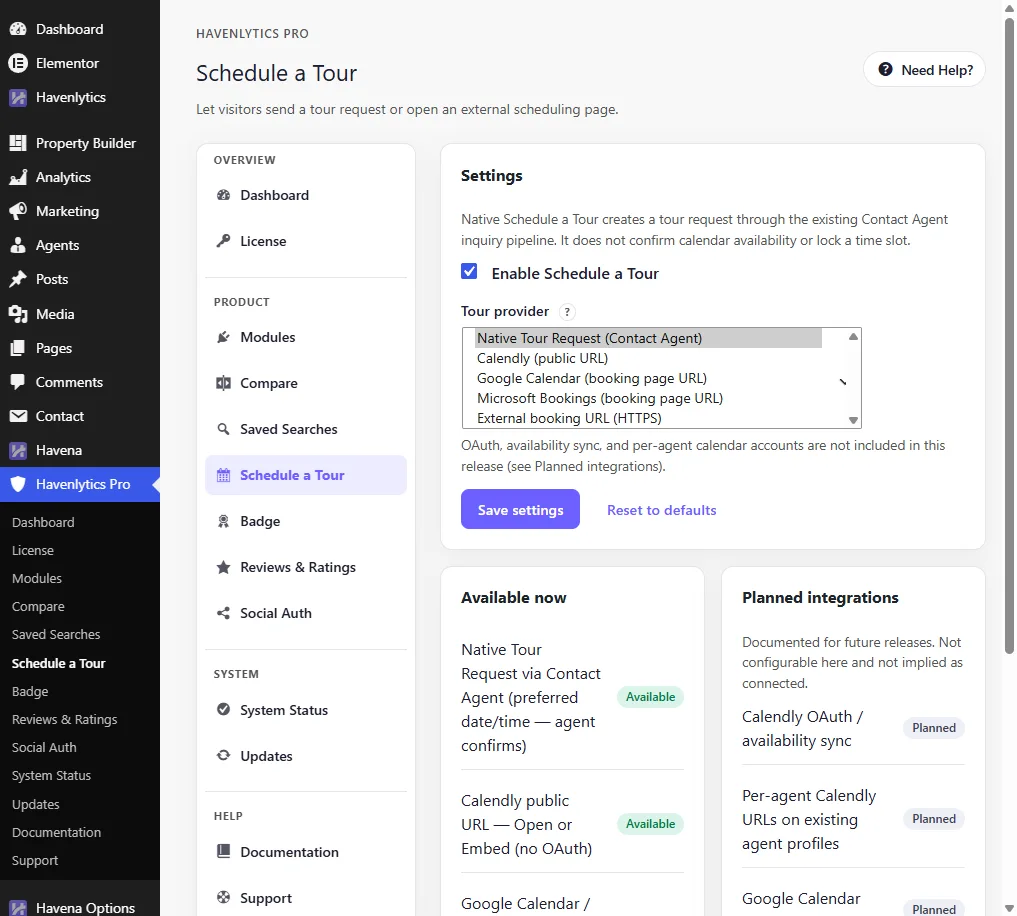
Task: Click the Havenlytics sidebar icon
Action: (18, 97)
